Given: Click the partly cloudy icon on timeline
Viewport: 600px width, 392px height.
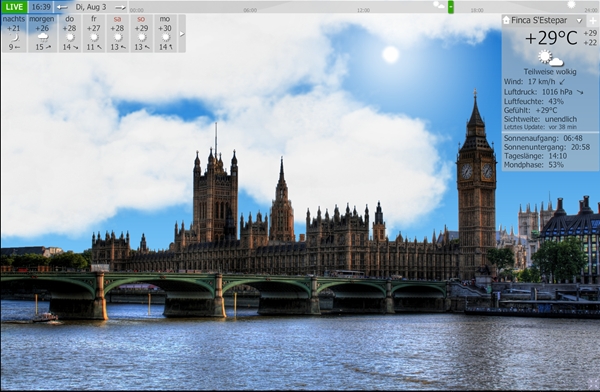Looking at the screenshot, I should [x=439, y=5].
